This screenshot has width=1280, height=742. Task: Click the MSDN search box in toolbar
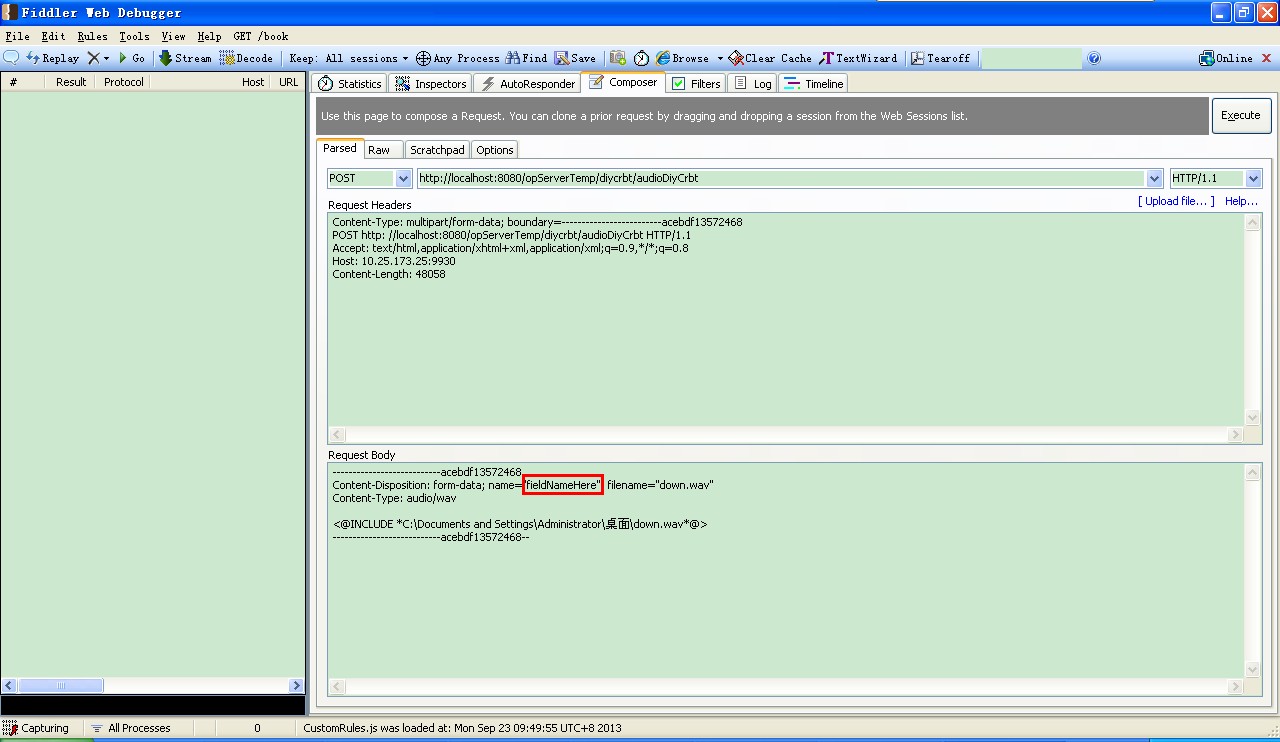point(1032,58)
